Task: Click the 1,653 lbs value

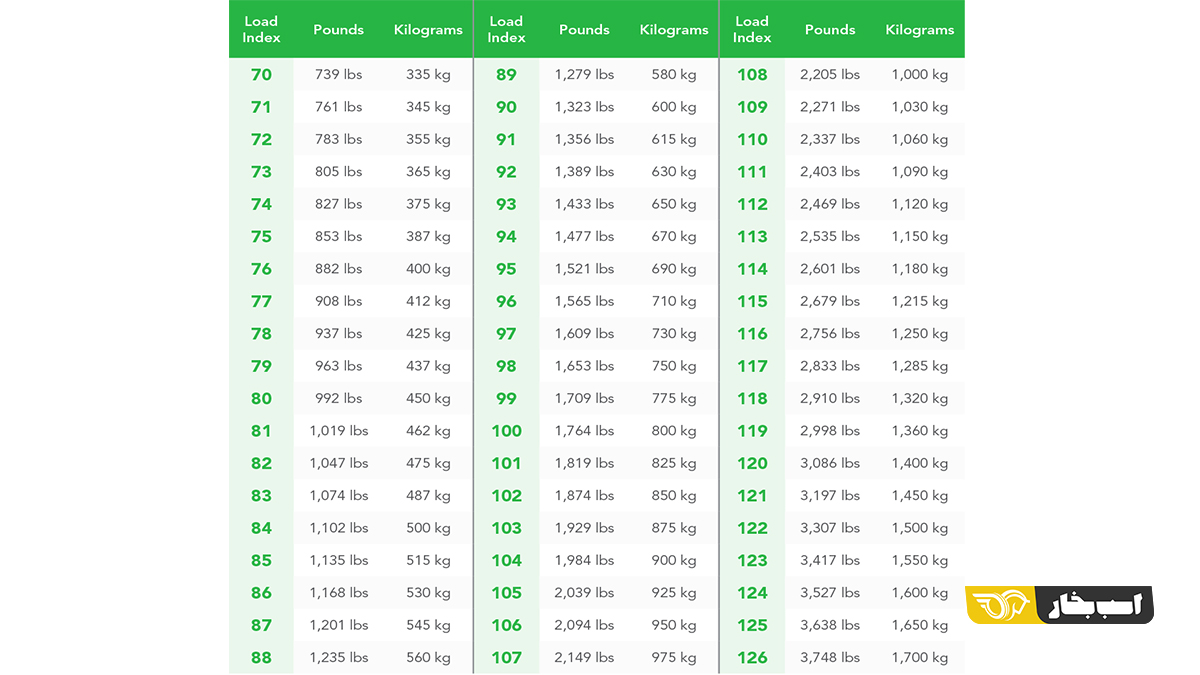Action: pos(584,366)
